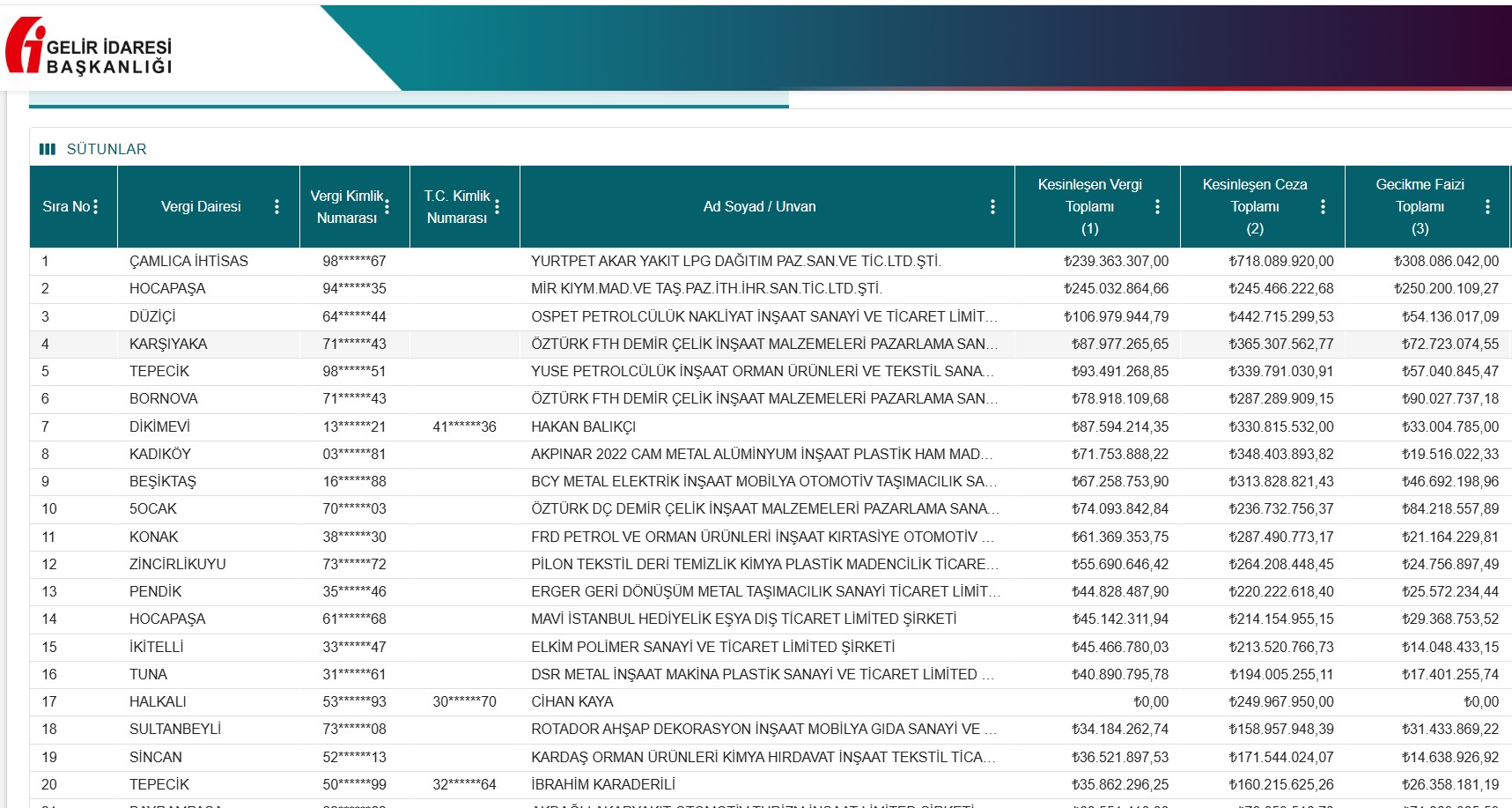Click AKPINAR 2022 CAM METAL company name
Image resolution: width=1512 pixels, height=808 pixels.
(762, 454)
